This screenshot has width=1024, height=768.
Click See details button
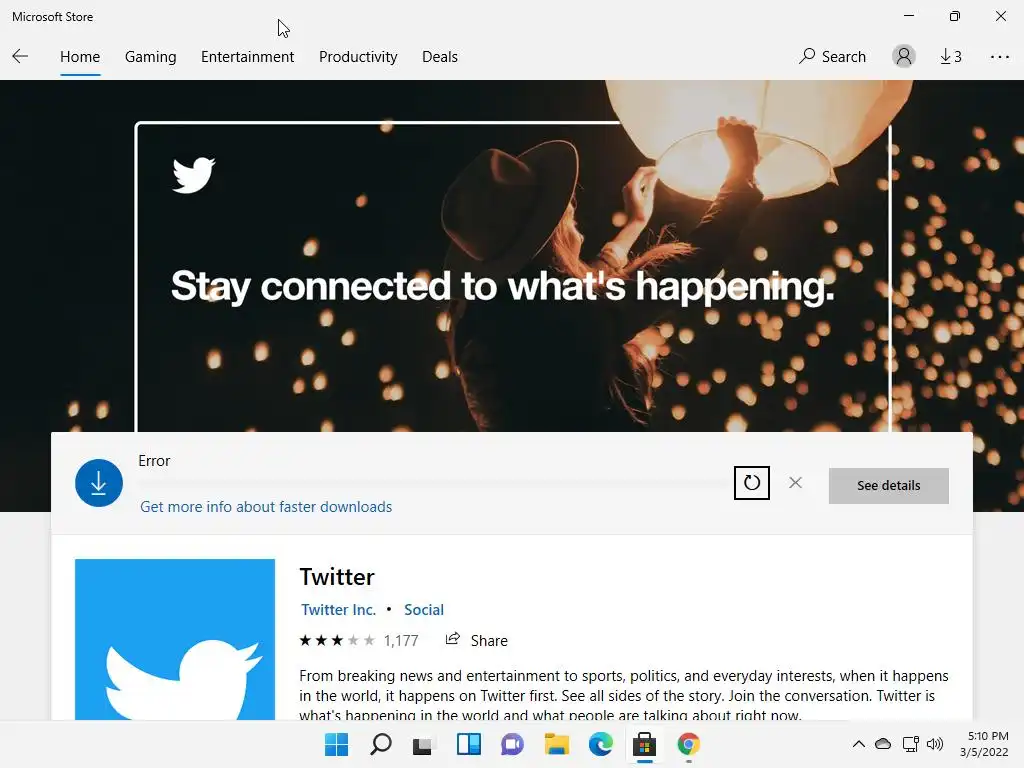(888, 485)
